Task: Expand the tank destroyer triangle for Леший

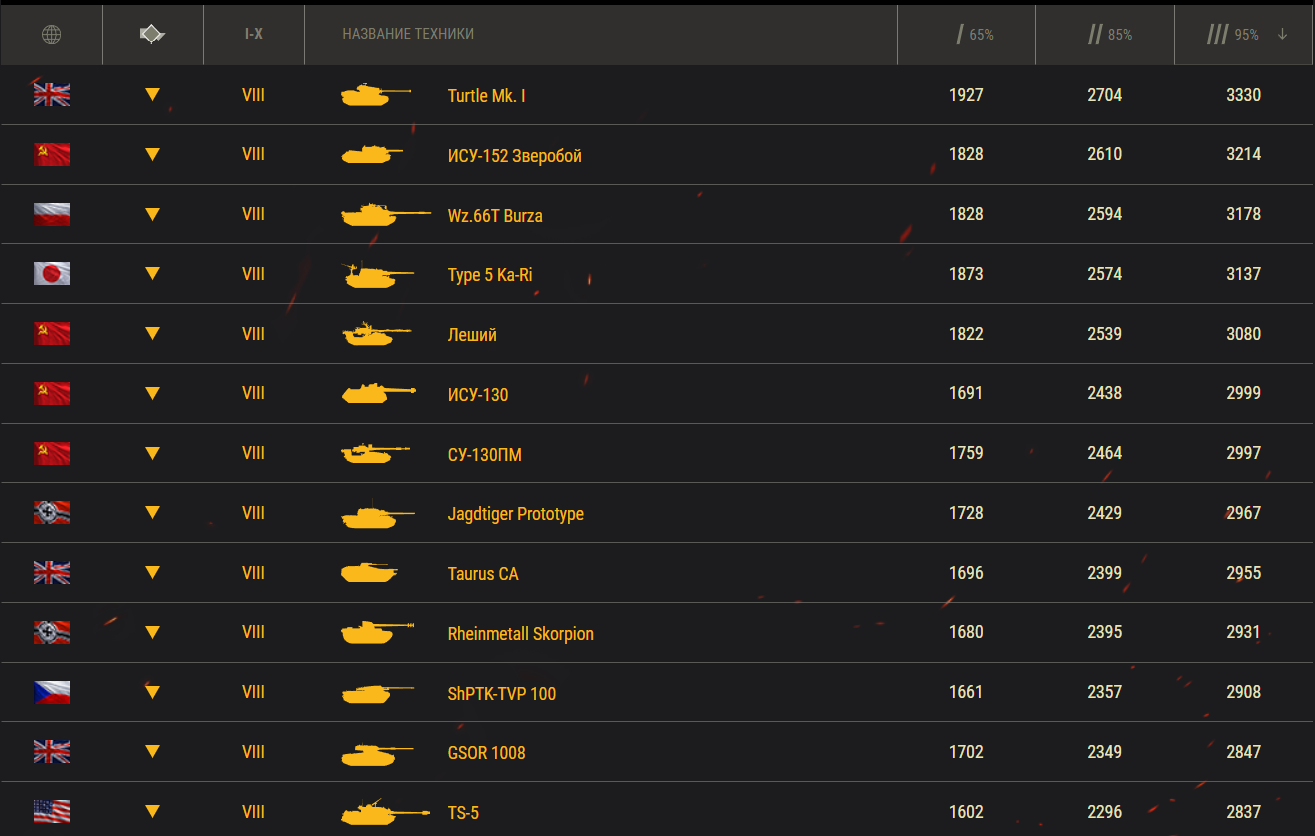Action: pyautogui.click(x=152, y=334)
